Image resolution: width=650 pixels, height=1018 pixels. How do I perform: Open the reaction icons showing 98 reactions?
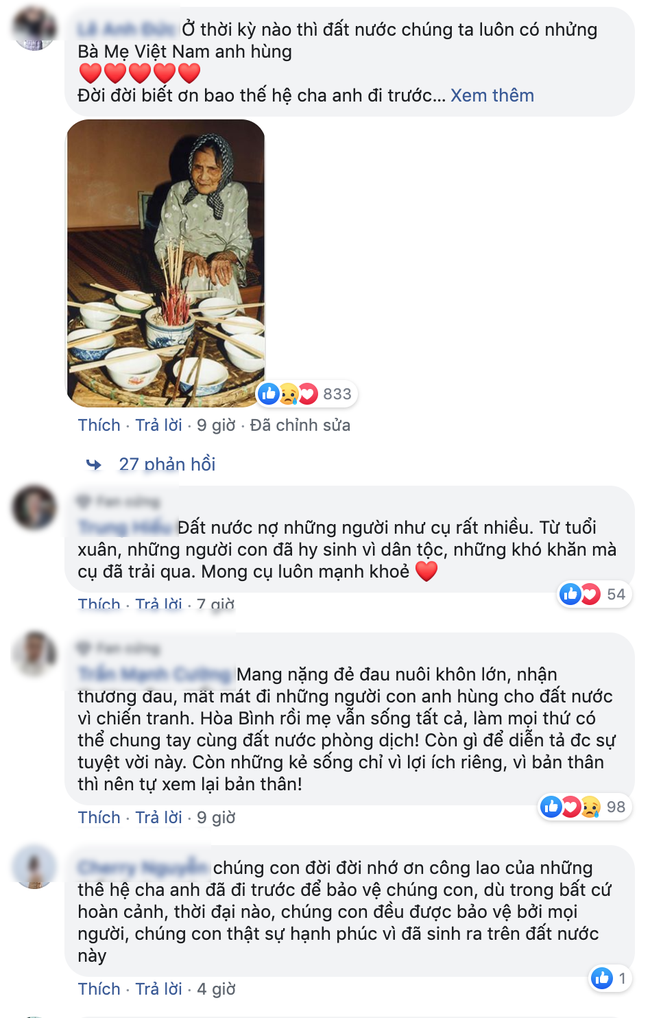pos(585,806)
